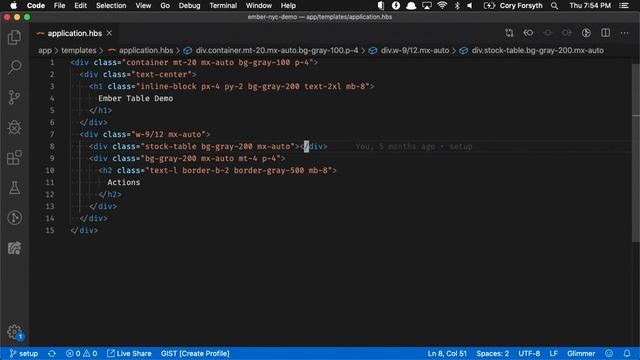Click 'text-center' class string on line 2

(x=163, y=74)
